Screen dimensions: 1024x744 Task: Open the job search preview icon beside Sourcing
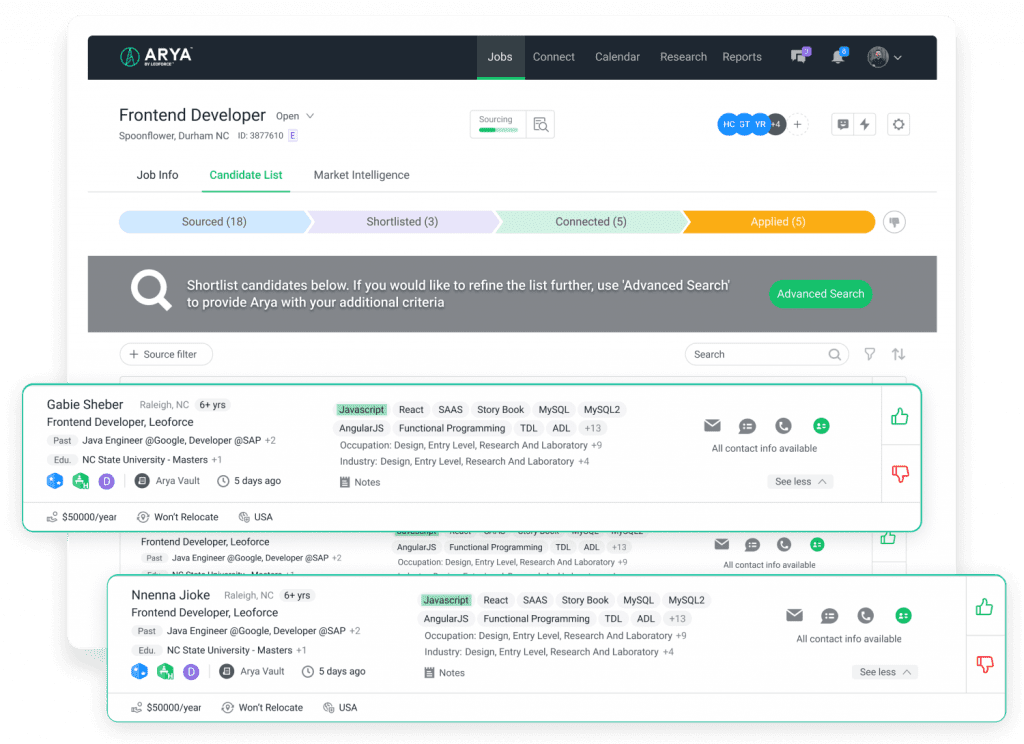coord(541,124)
